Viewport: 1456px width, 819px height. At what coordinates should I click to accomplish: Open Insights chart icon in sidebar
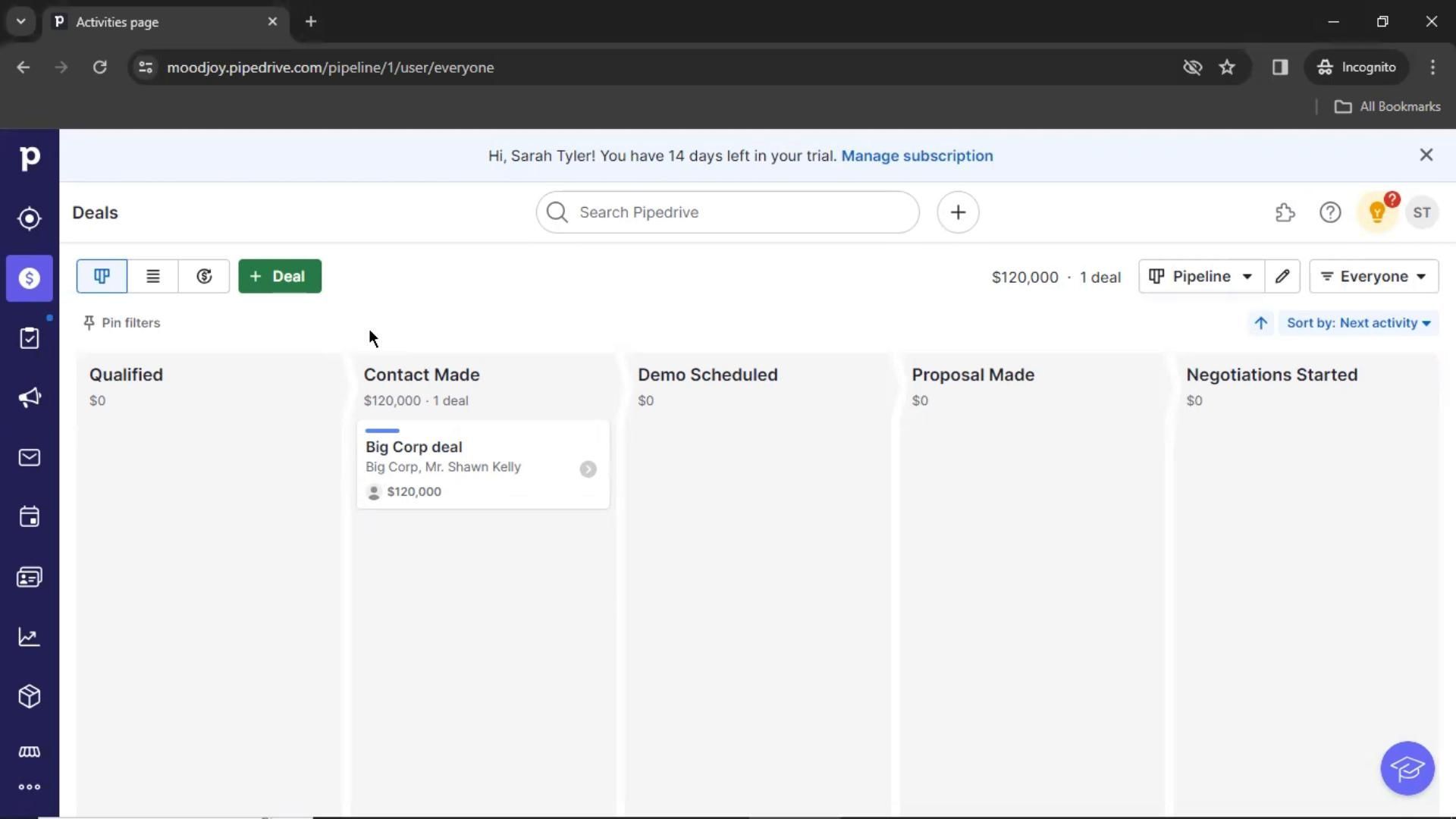click(29, 637)
